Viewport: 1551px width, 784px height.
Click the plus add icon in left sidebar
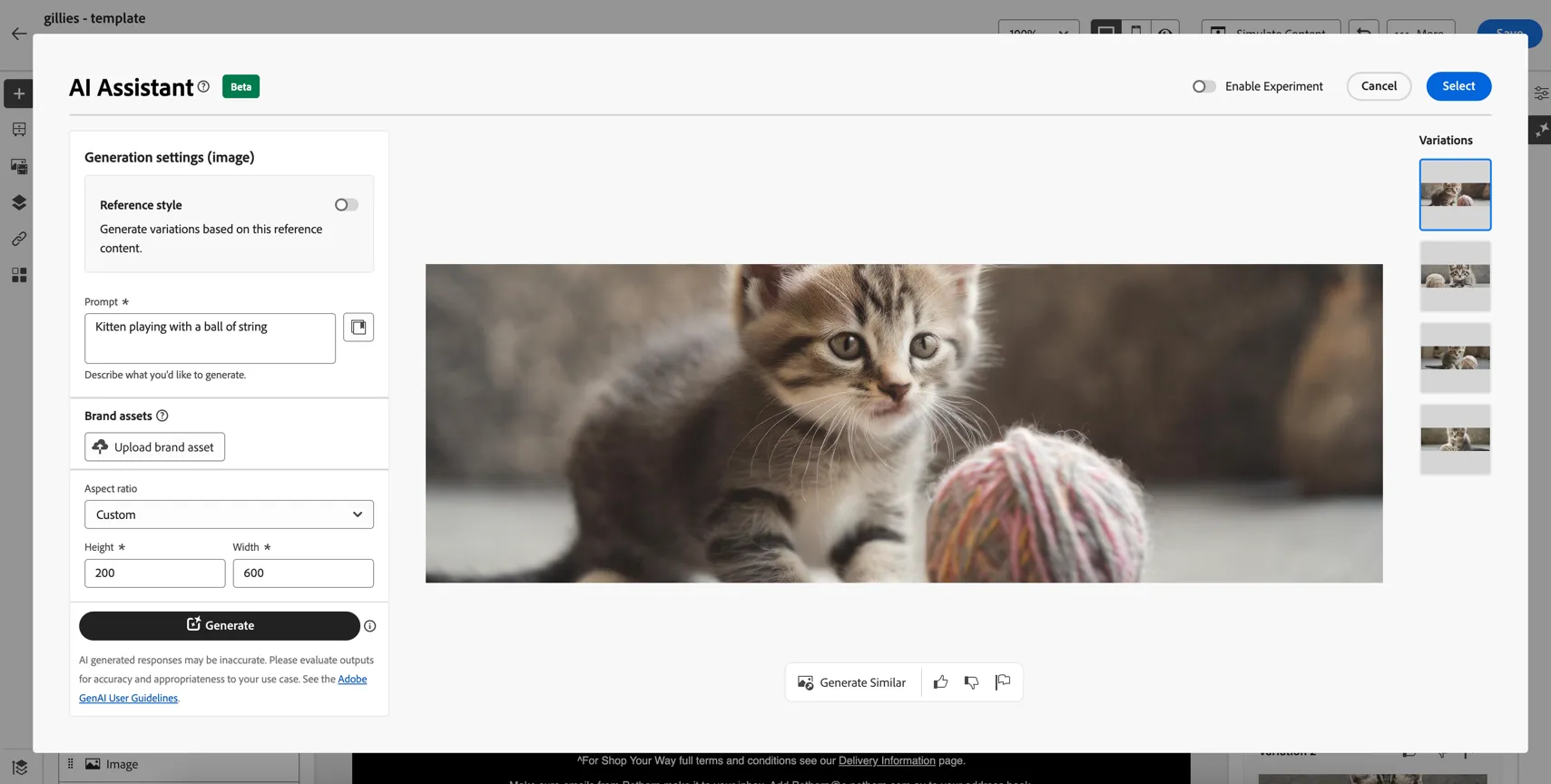tap(19, 93)
